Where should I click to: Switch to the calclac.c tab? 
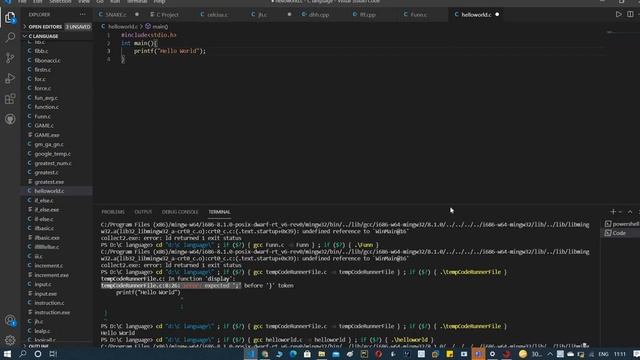217,14
